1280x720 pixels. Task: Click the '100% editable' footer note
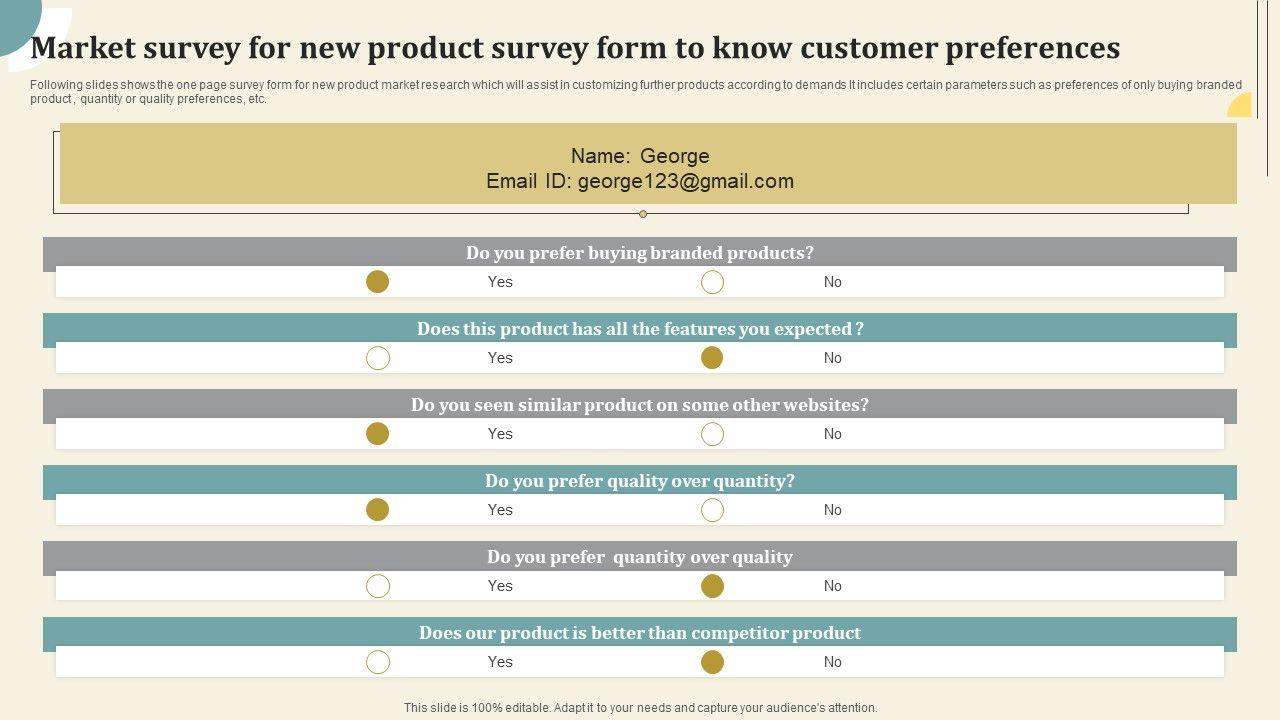[640, 708]
